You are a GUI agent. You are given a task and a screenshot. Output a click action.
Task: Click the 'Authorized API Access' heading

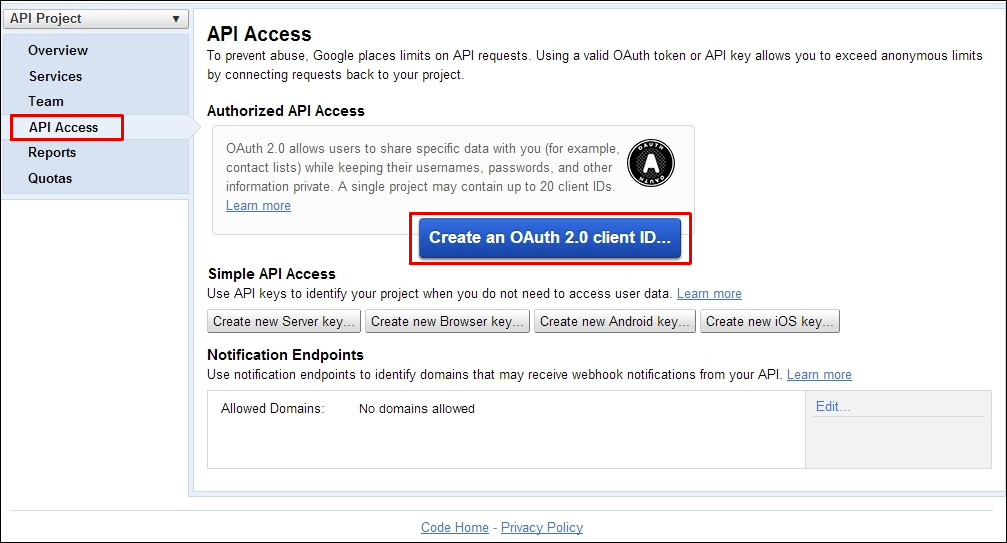[286, 111]
